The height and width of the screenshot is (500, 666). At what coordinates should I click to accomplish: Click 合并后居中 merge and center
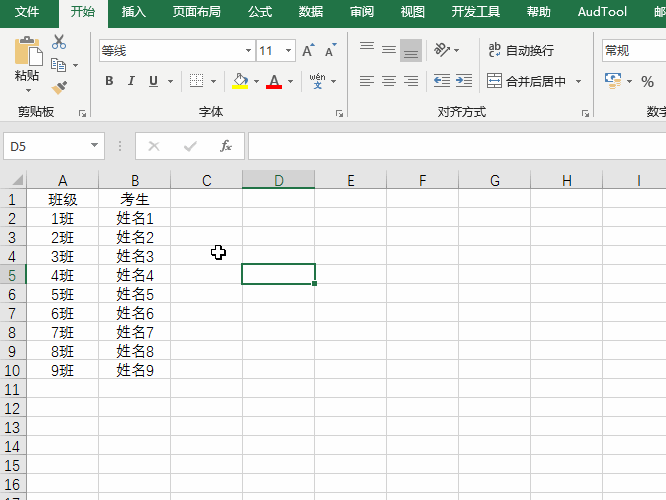pos(527,81)
